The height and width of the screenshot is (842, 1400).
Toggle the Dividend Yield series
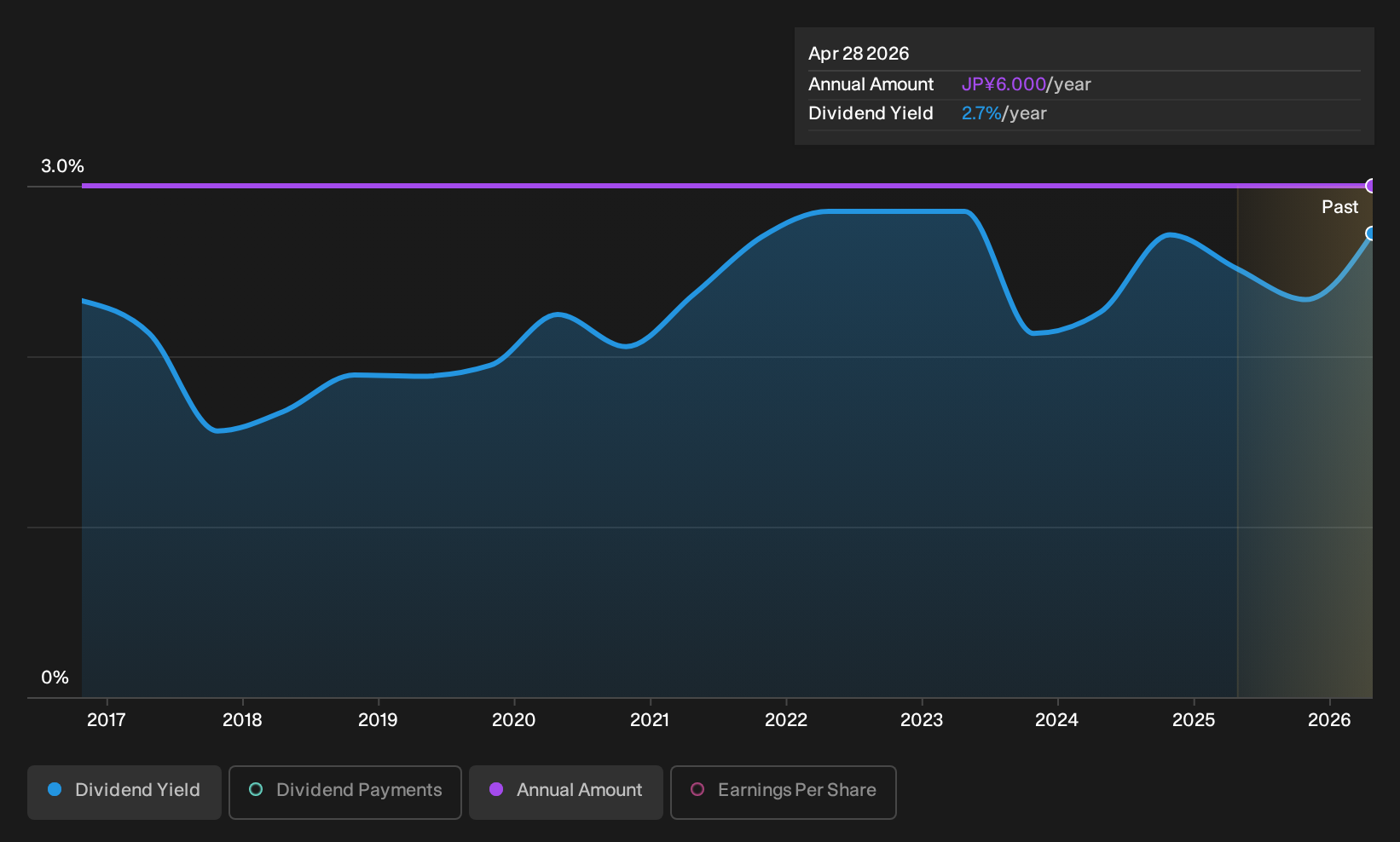click(124, 792)
